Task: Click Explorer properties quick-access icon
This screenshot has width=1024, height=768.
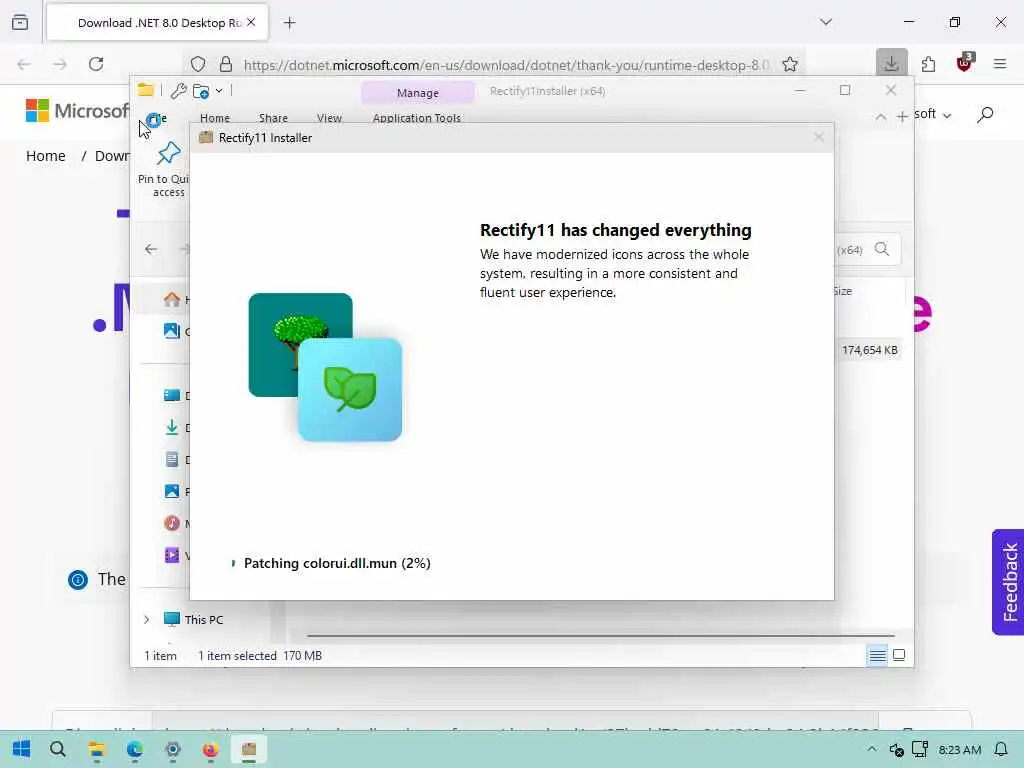Action: 178,91
